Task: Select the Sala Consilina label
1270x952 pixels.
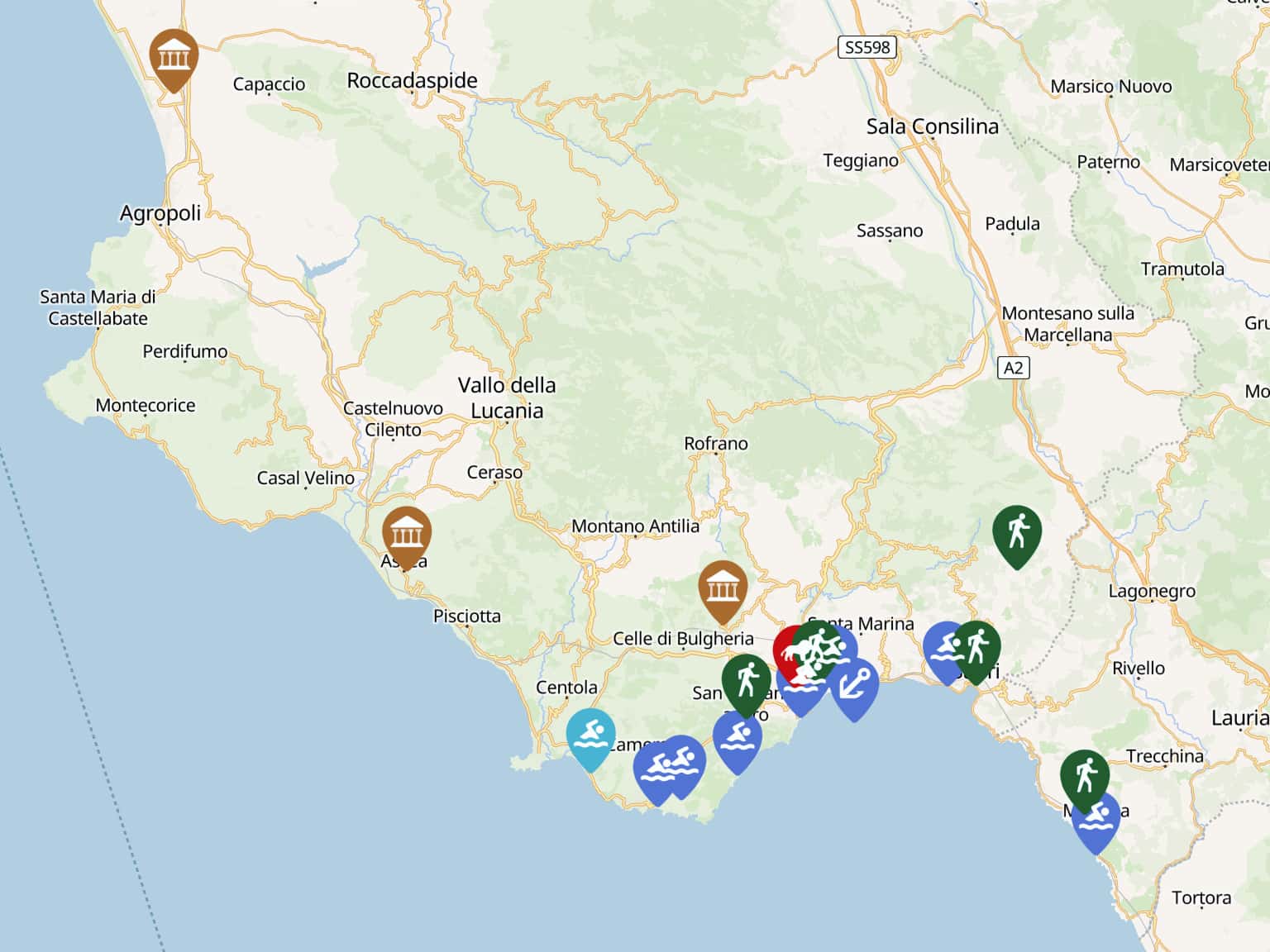Action: 932,126
